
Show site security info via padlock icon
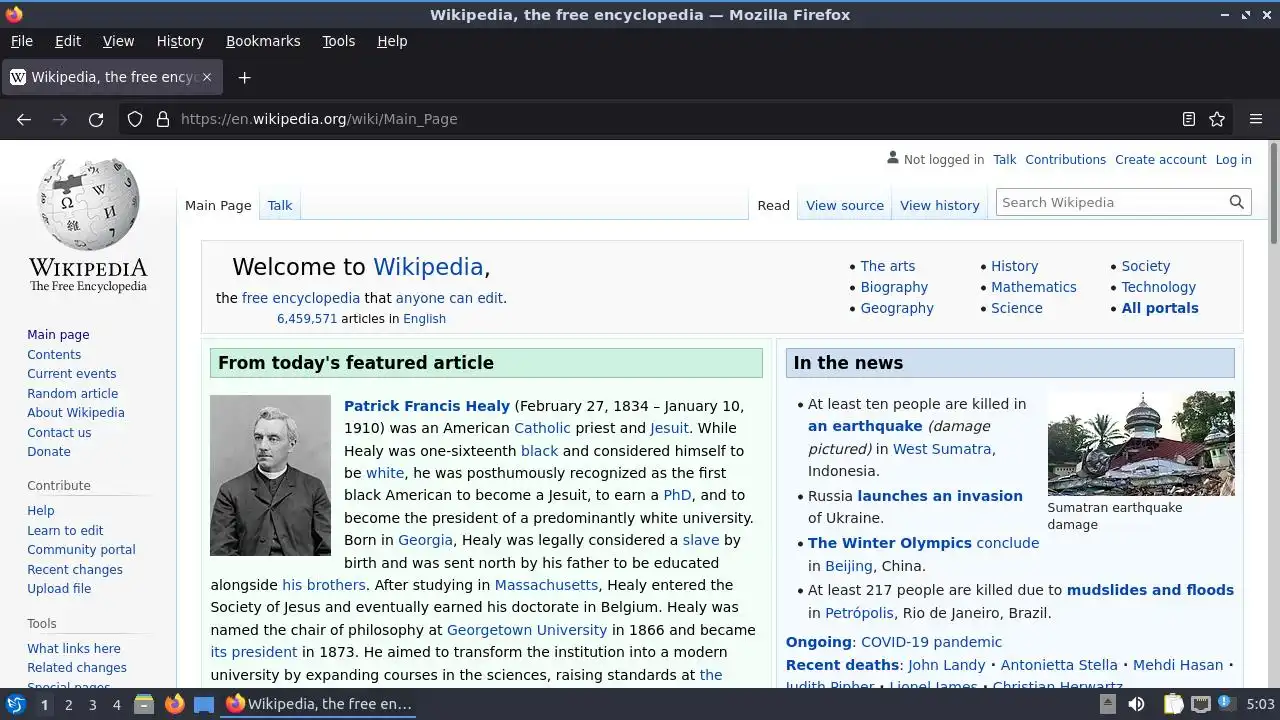(163, 119)
